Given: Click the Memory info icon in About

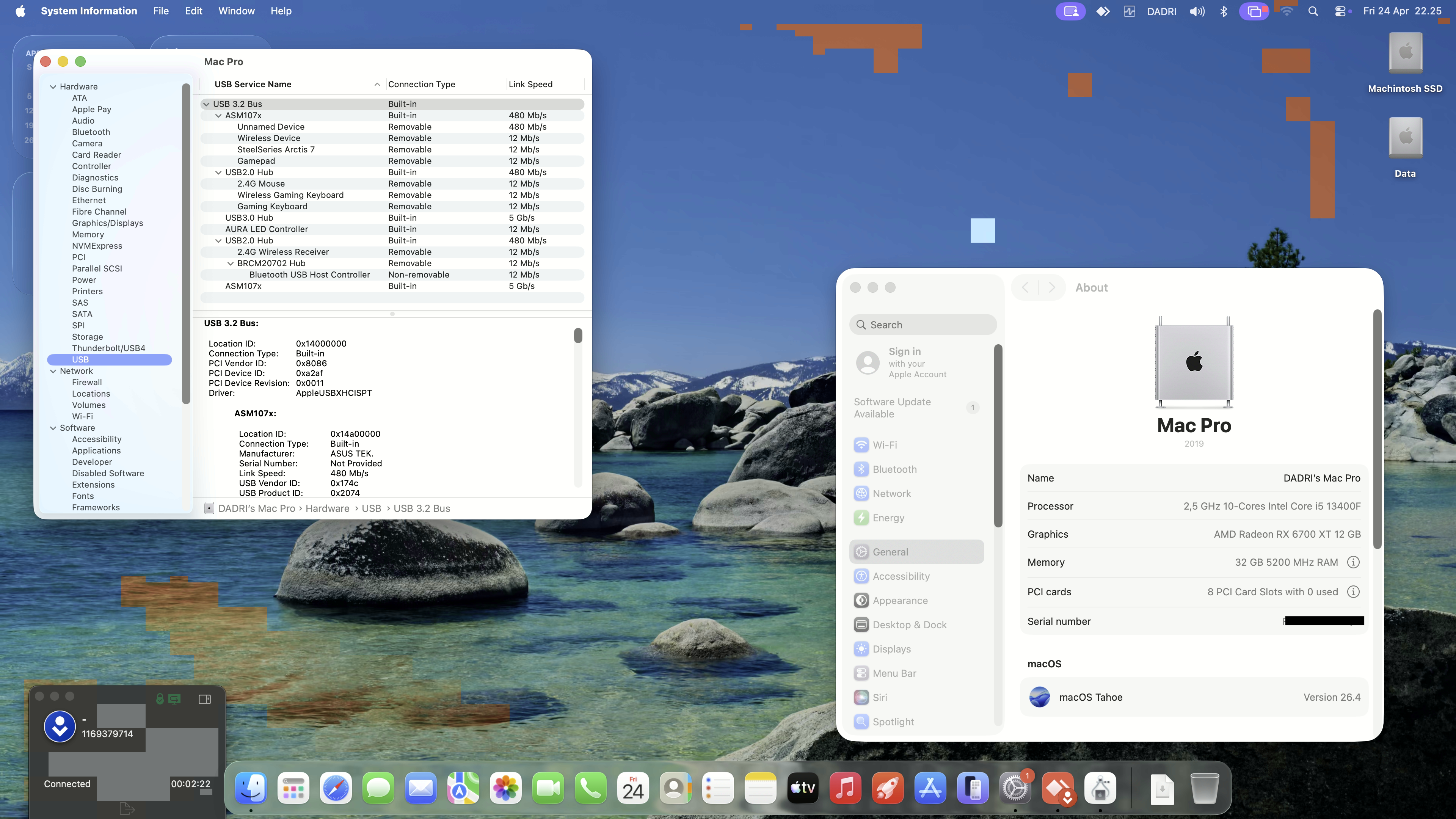Looking at the screenshot, I should pos(1353,562).
